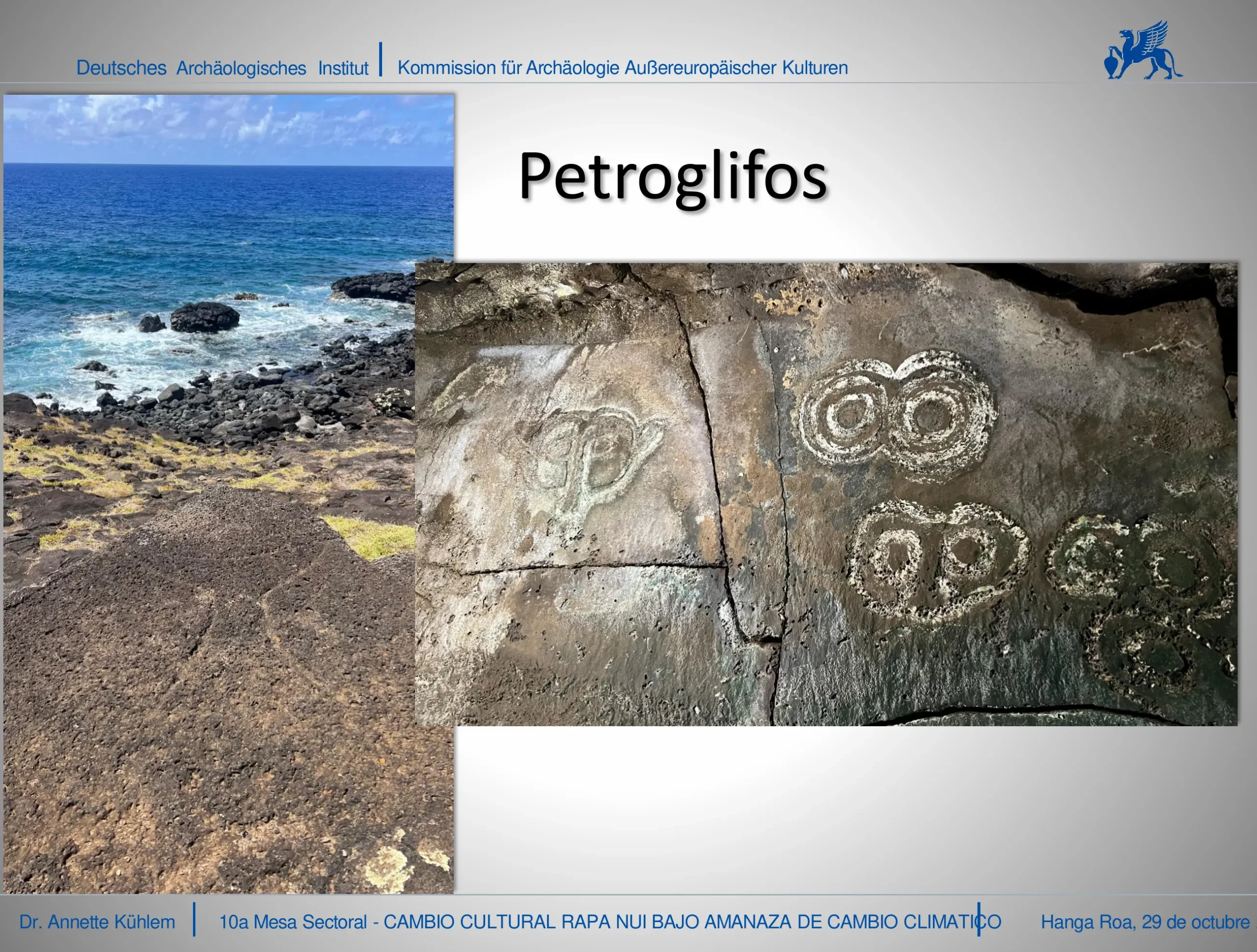Image resolution: width=1257 pixels, height=952 pixels.
Task: Click the Hanga Roa date footer text
Action: pos(1145,922)
